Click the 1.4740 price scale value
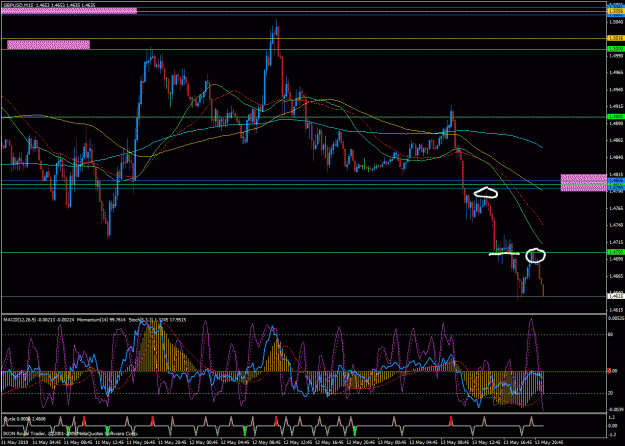This screenshot has width=625, height=446. [616, 225]
